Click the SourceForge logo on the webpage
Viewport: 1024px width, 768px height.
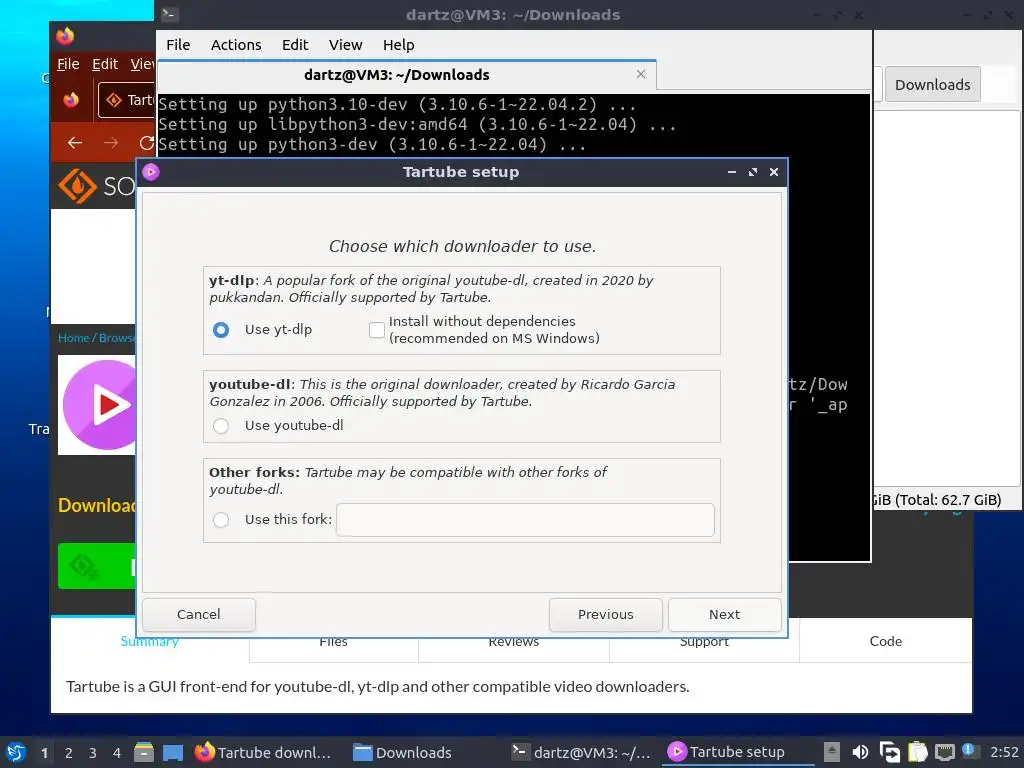96,186
